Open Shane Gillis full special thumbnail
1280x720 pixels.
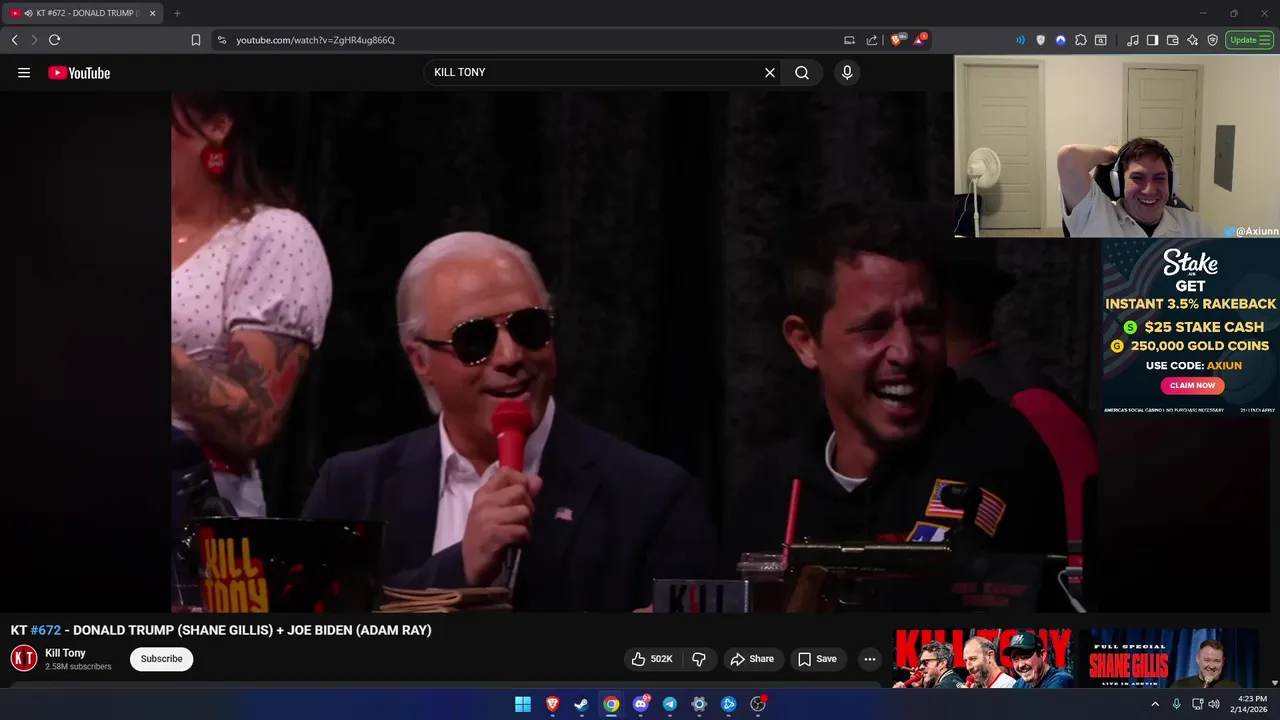pos(1168,658)
